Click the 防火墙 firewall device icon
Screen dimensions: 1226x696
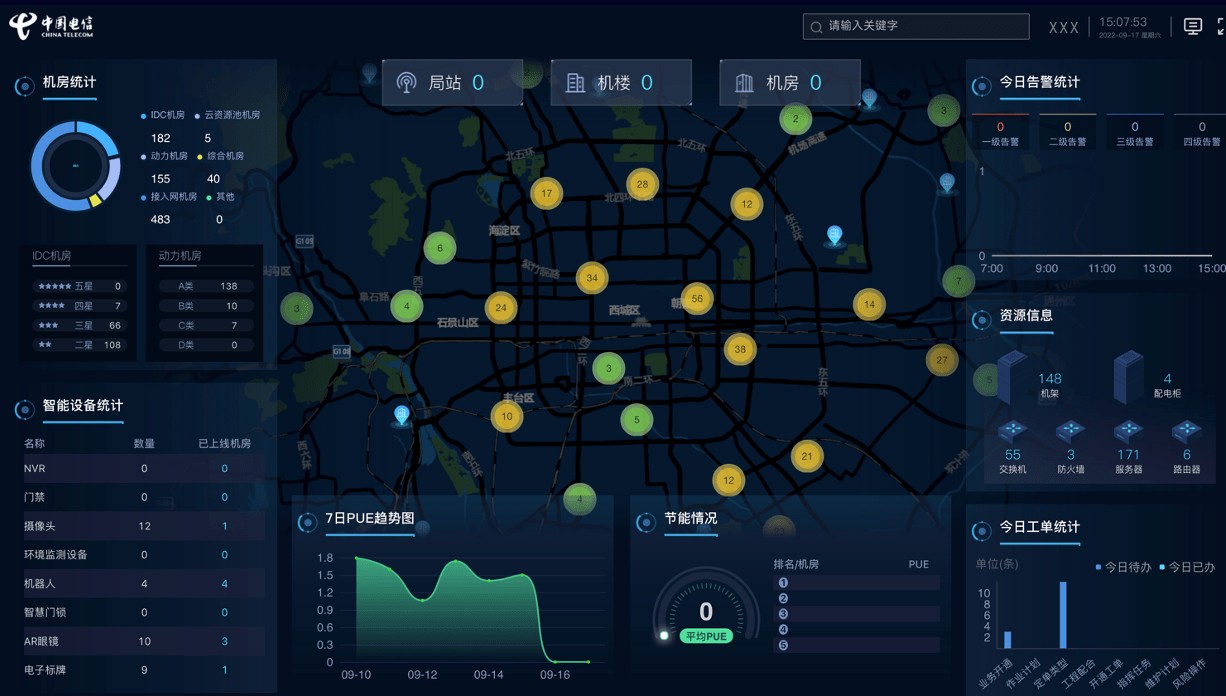[x=1070, y=432]
